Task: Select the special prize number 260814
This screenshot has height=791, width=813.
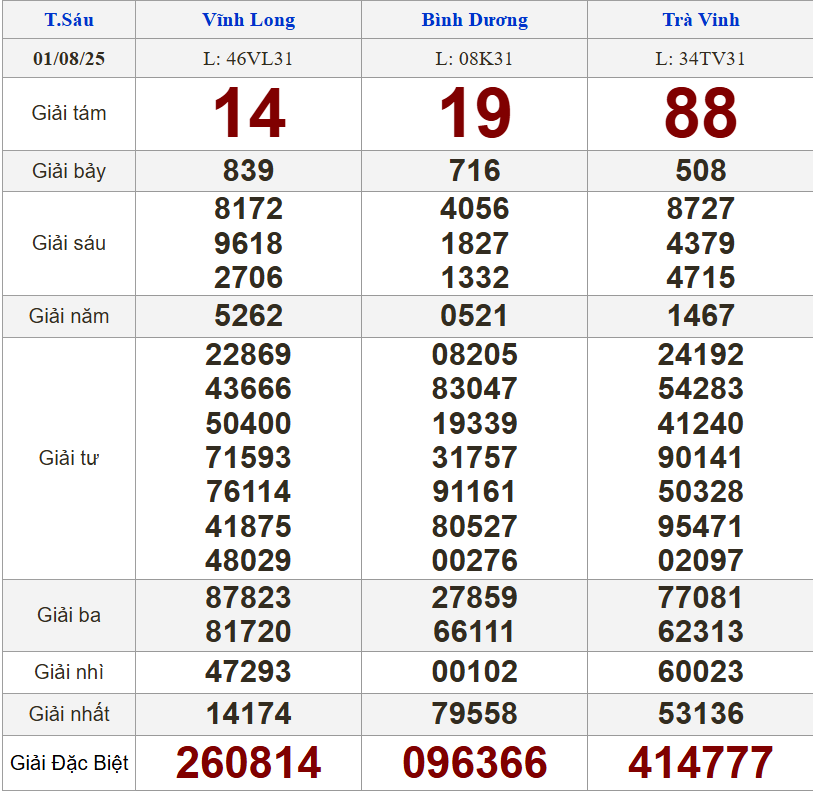Action: (x=248, y=763)
